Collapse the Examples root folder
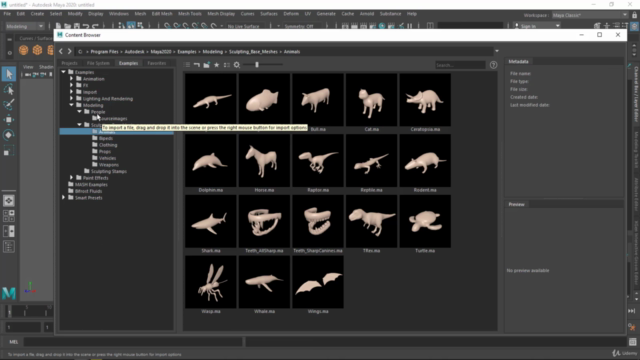Image resolution: width=640 pixels, height=360 pixels. (63, 72)
